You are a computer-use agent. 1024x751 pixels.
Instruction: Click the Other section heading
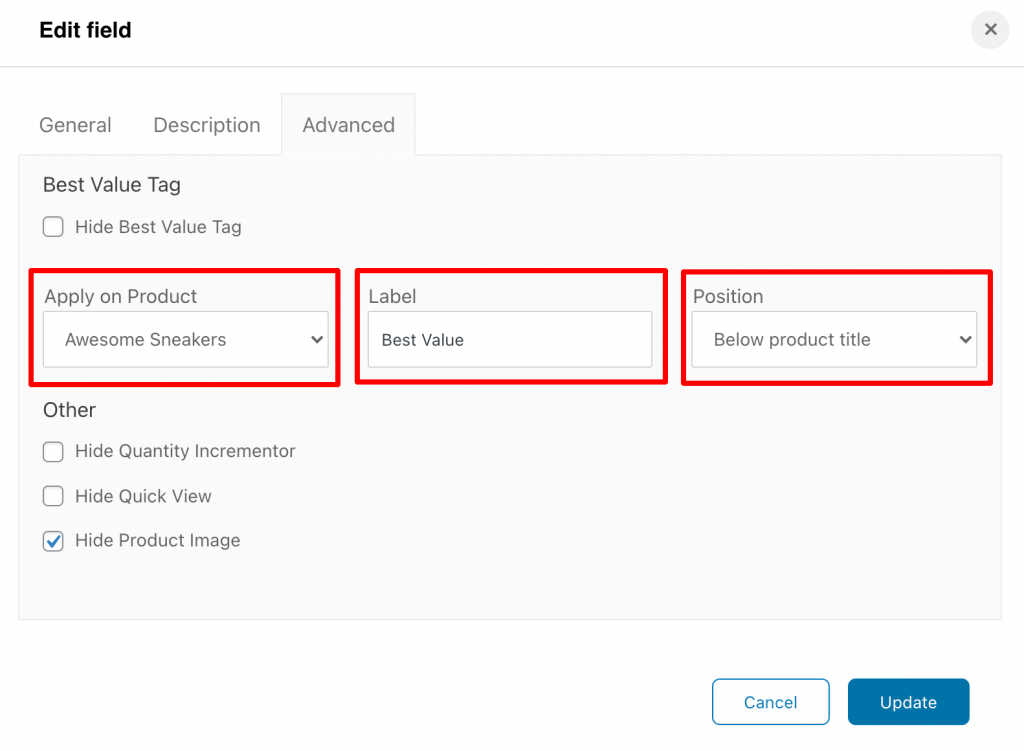tap(69, 410)
